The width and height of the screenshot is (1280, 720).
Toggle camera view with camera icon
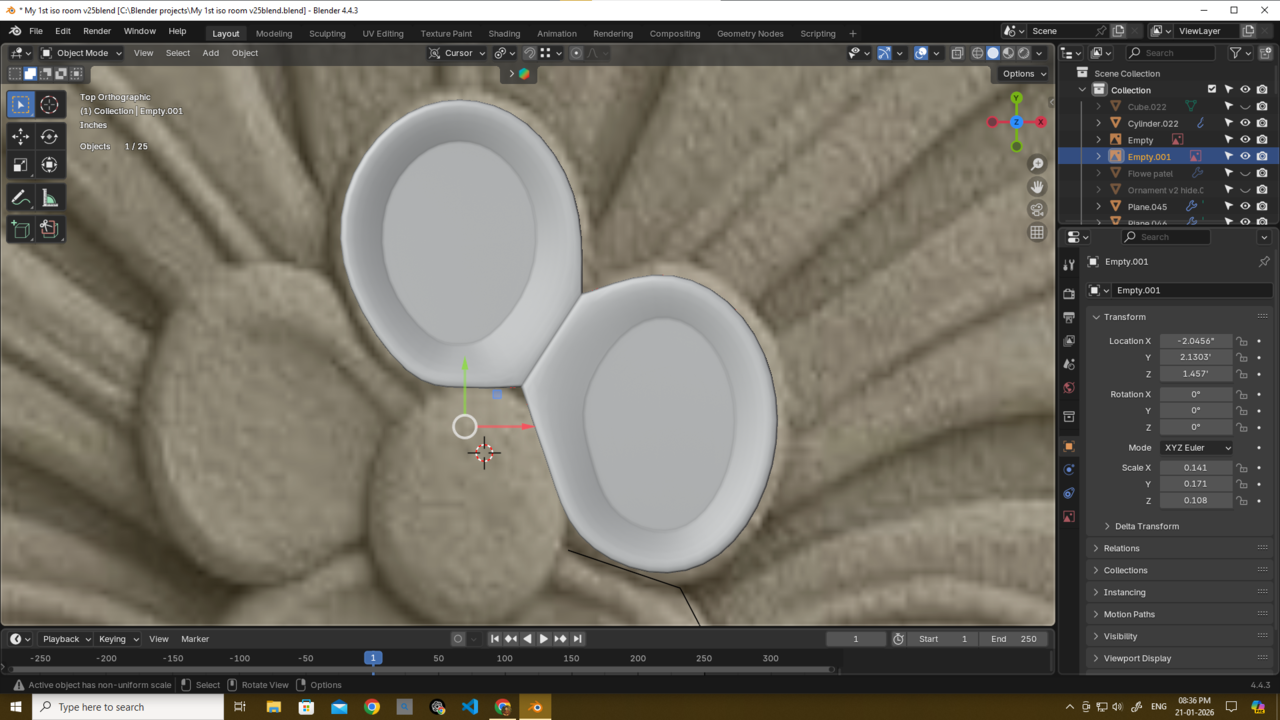[x=1037, y=210]
